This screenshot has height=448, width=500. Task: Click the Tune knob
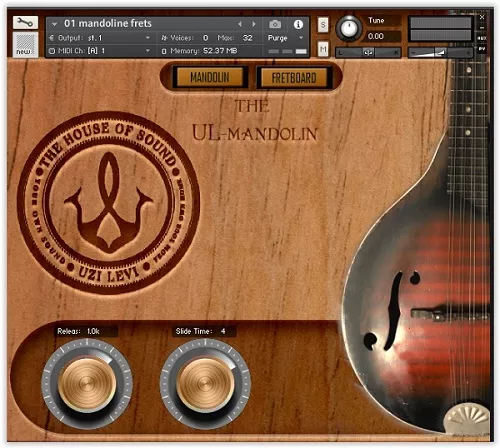[349, 28]
